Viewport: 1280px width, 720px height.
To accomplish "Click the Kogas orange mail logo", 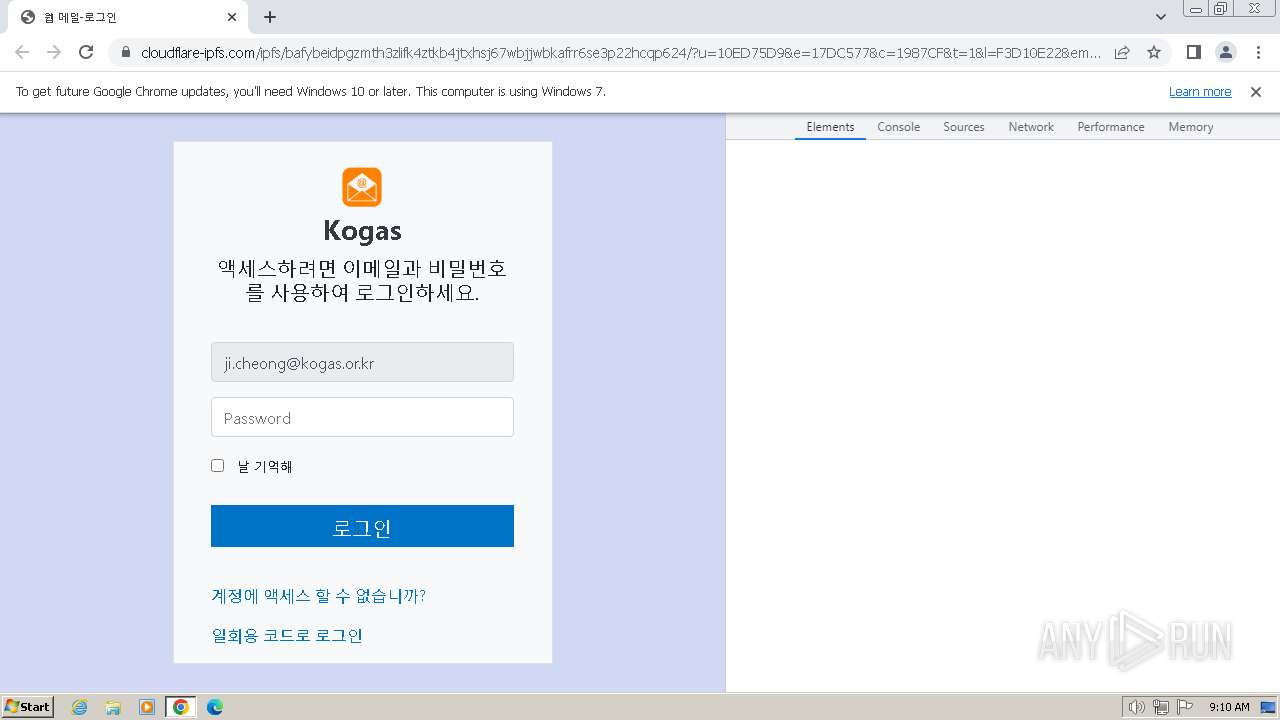I will point(362,187).
